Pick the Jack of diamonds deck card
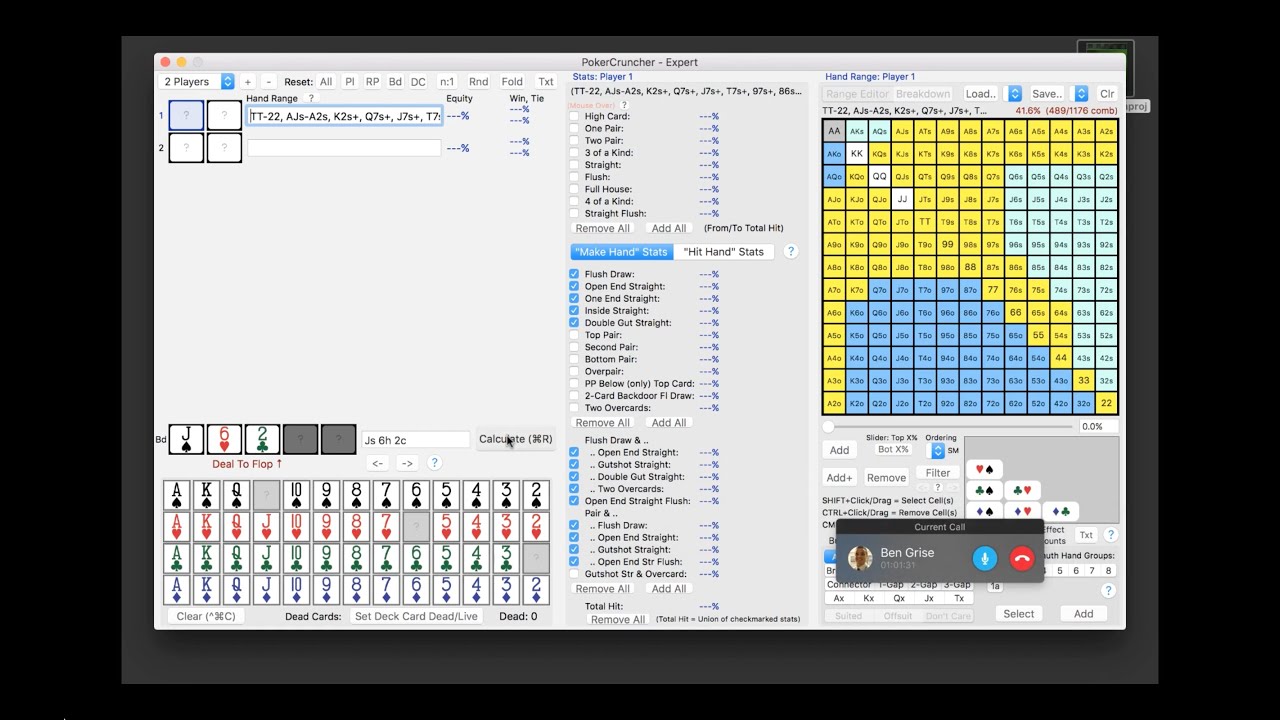This screenshot has height=720, width=1280. 267,589
